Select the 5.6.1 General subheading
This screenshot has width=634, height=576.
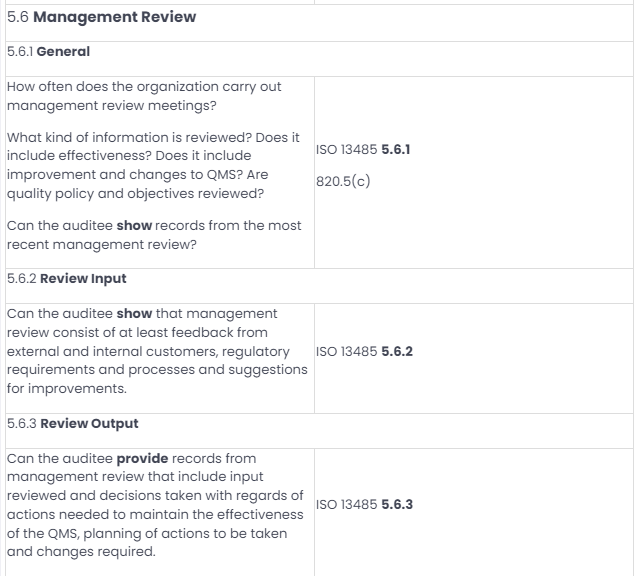tap(49, 52)
